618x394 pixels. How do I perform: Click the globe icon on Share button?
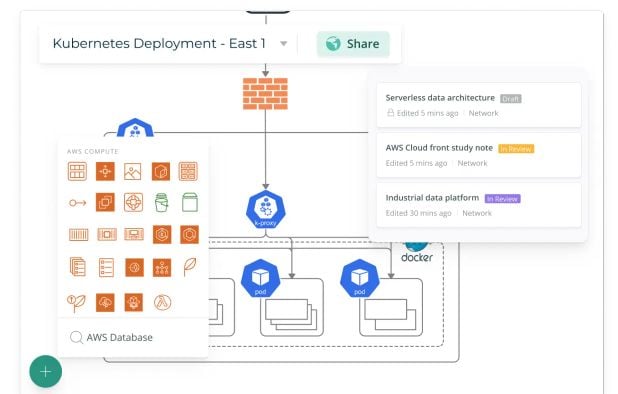coord(333,44)
